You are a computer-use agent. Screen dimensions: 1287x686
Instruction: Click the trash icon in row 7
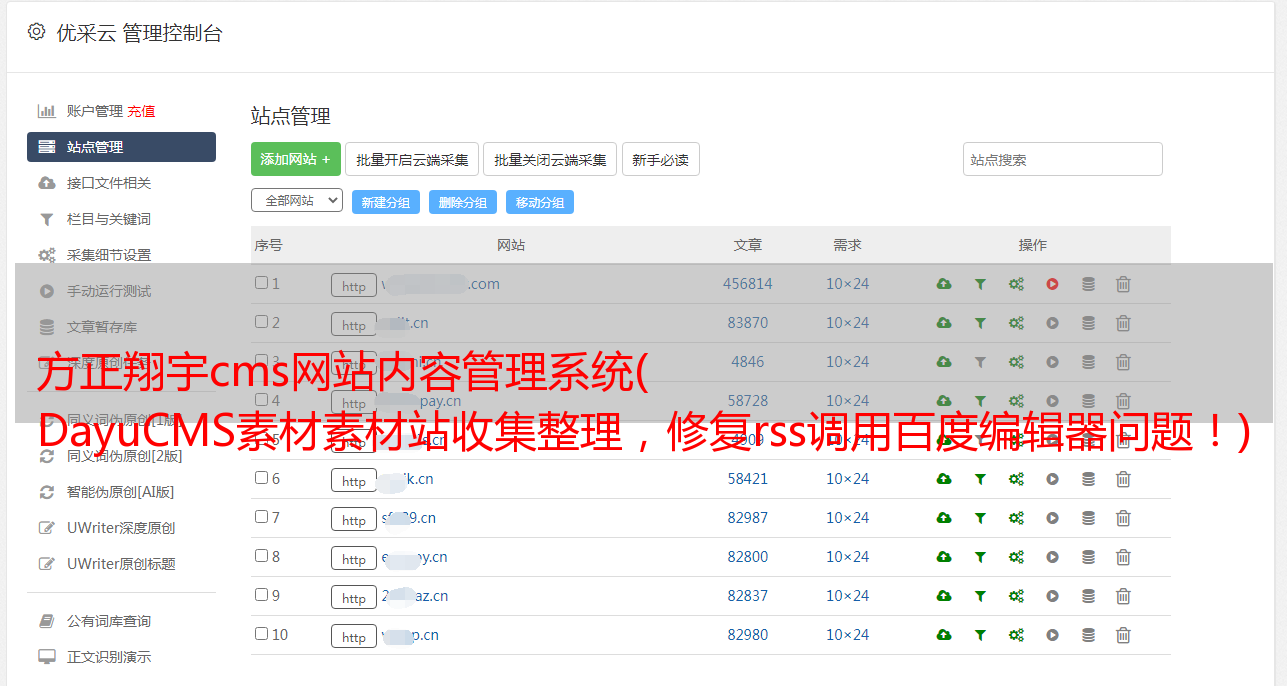click(1123, 518)
